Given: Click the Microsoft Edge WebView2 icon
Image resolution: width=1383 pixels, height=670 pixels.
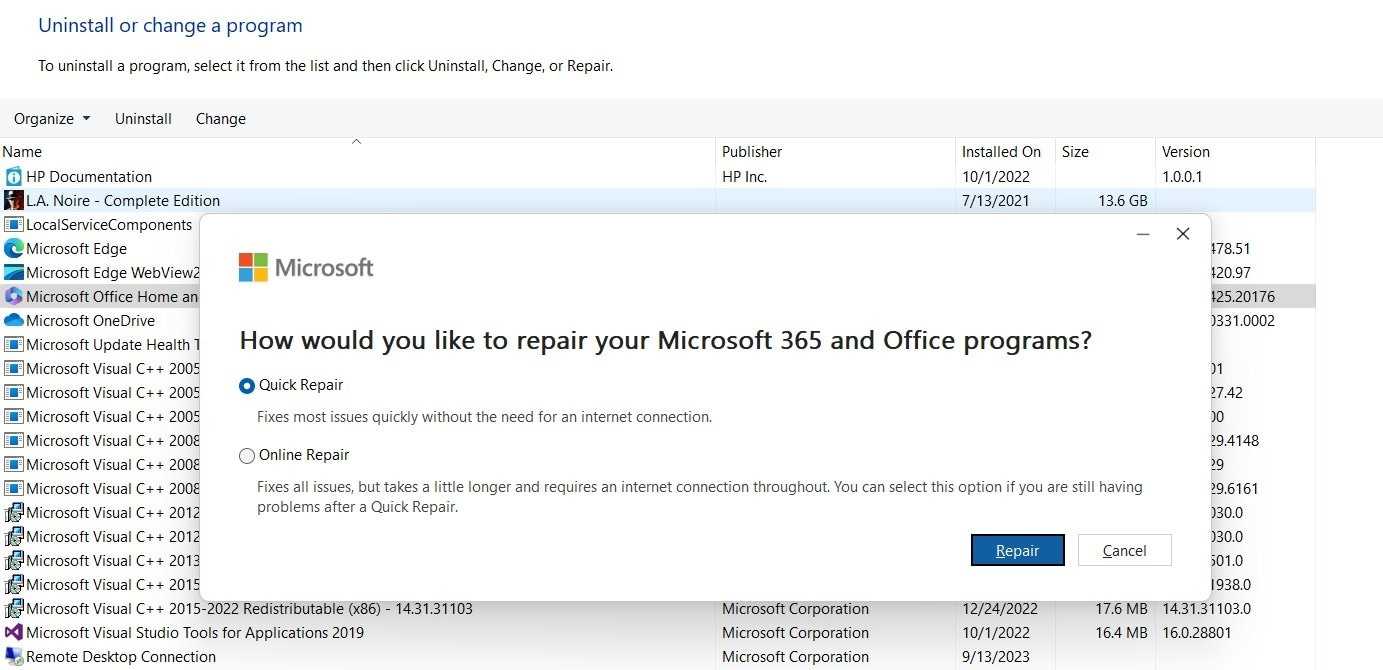Looking at the screenshot, I should coord(13,273).
